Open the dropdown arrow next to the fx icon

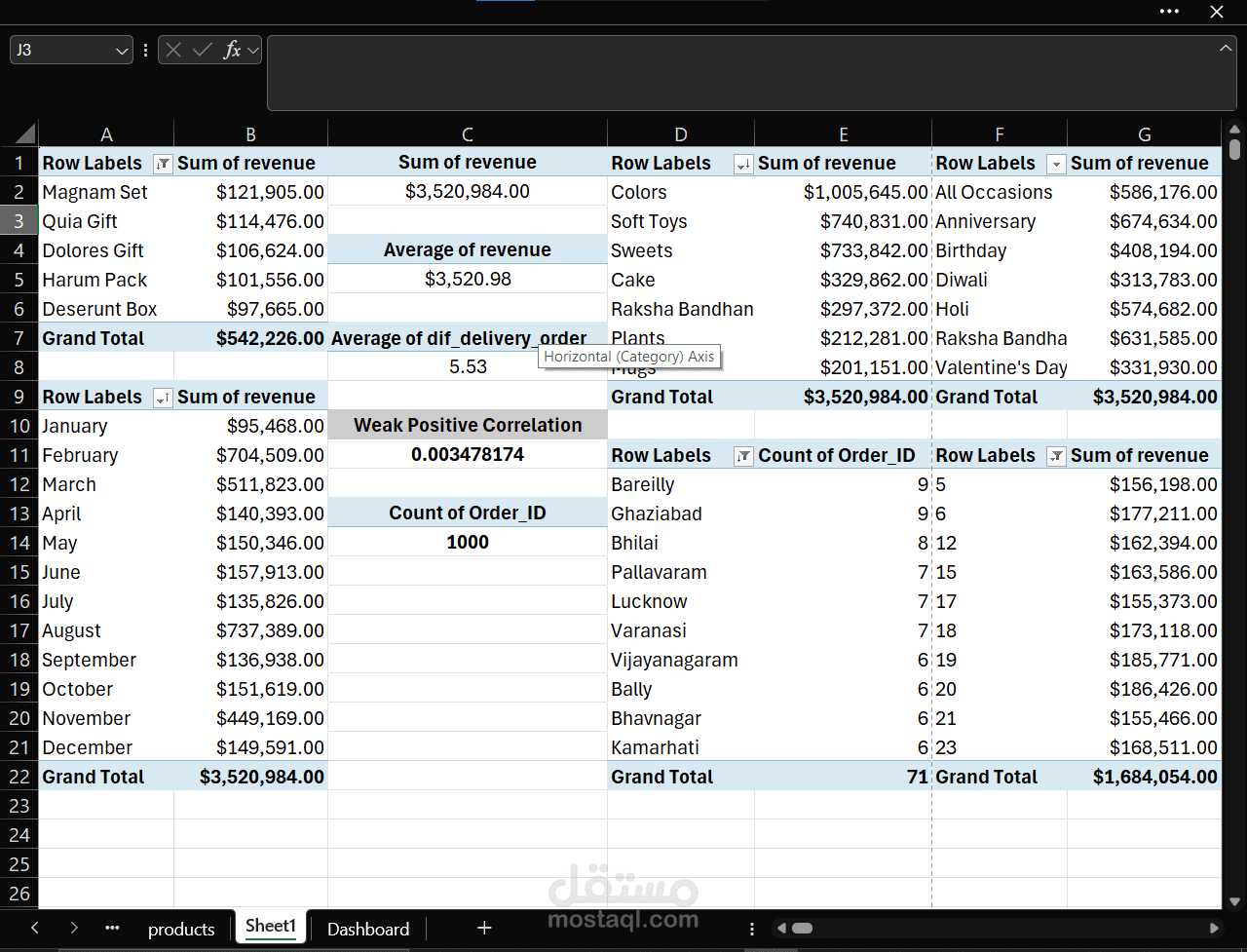pos(252,50)
